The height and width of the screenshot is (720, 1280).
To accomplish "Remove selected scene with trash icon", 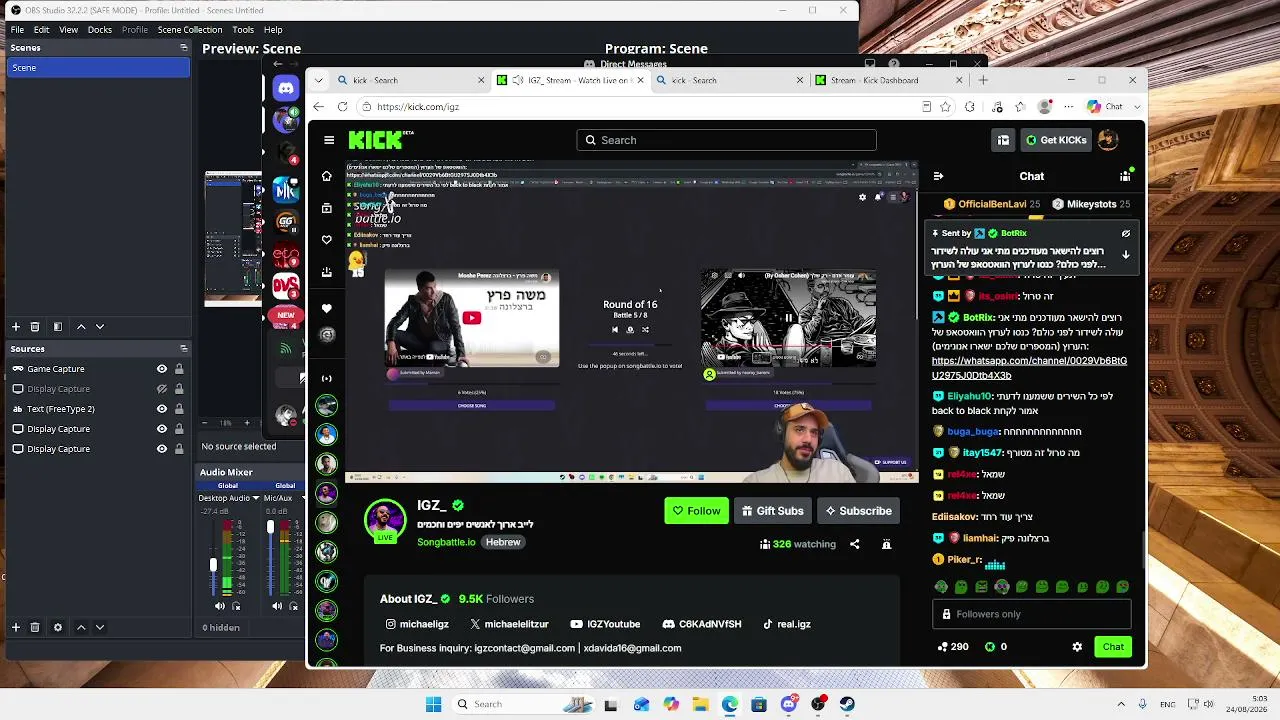I will click(x=35, y=327).
